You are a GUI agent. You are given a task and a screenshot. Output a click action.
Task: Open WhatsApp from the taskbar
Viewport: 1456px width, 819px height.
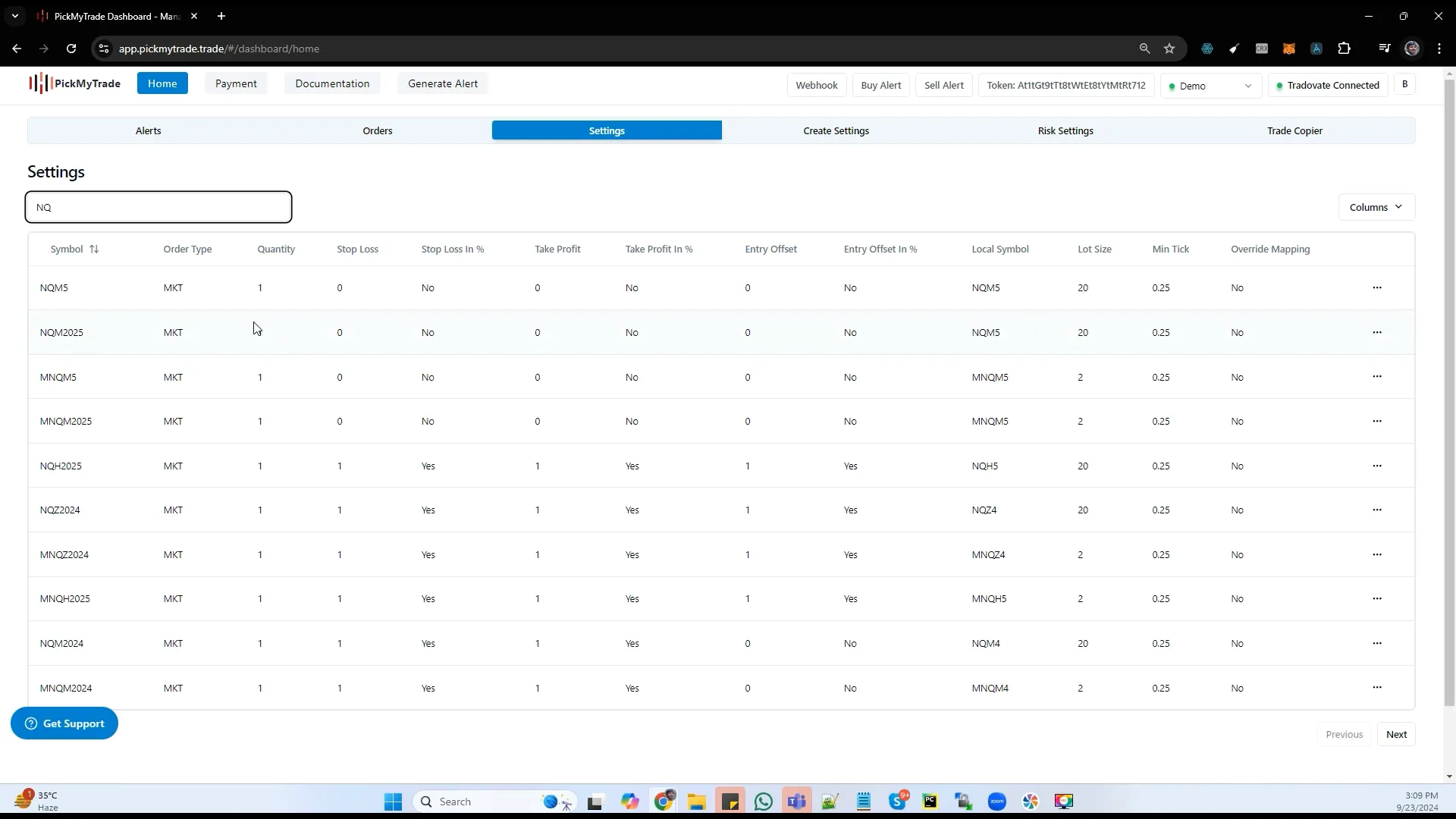coord(764,802)
